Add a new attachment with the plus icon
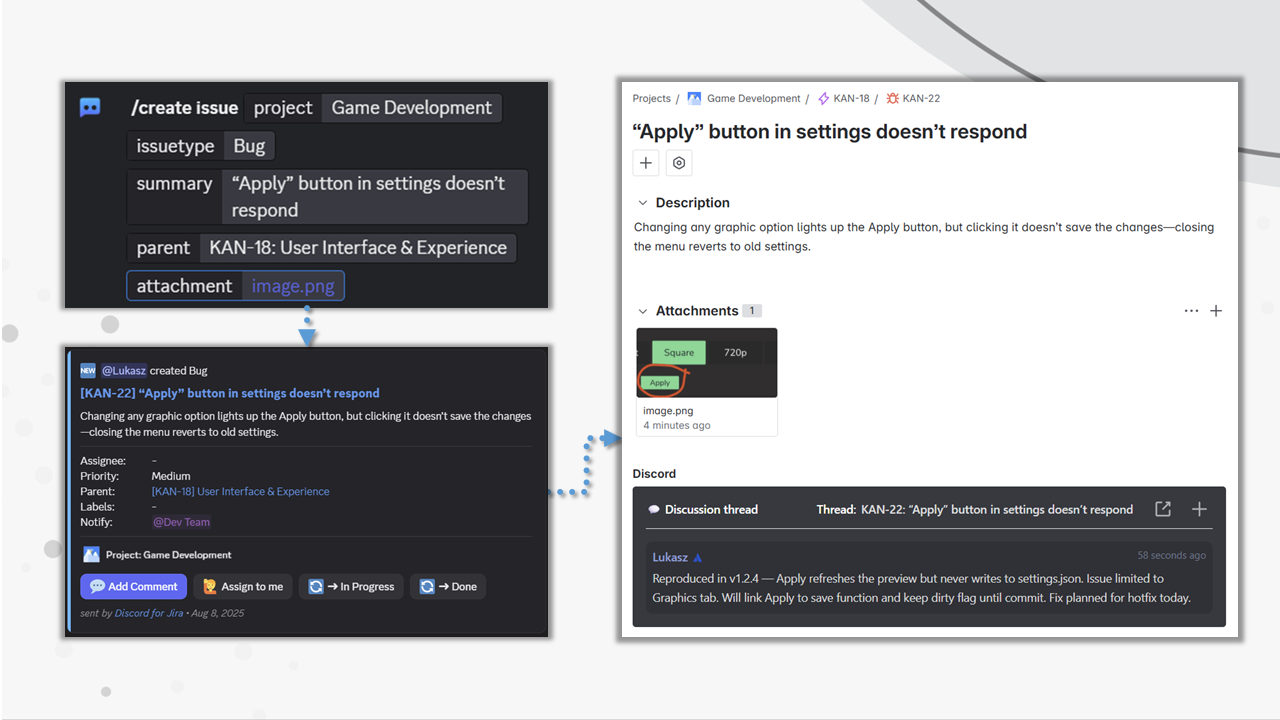1280x720 pixels. coord(1216,311)
